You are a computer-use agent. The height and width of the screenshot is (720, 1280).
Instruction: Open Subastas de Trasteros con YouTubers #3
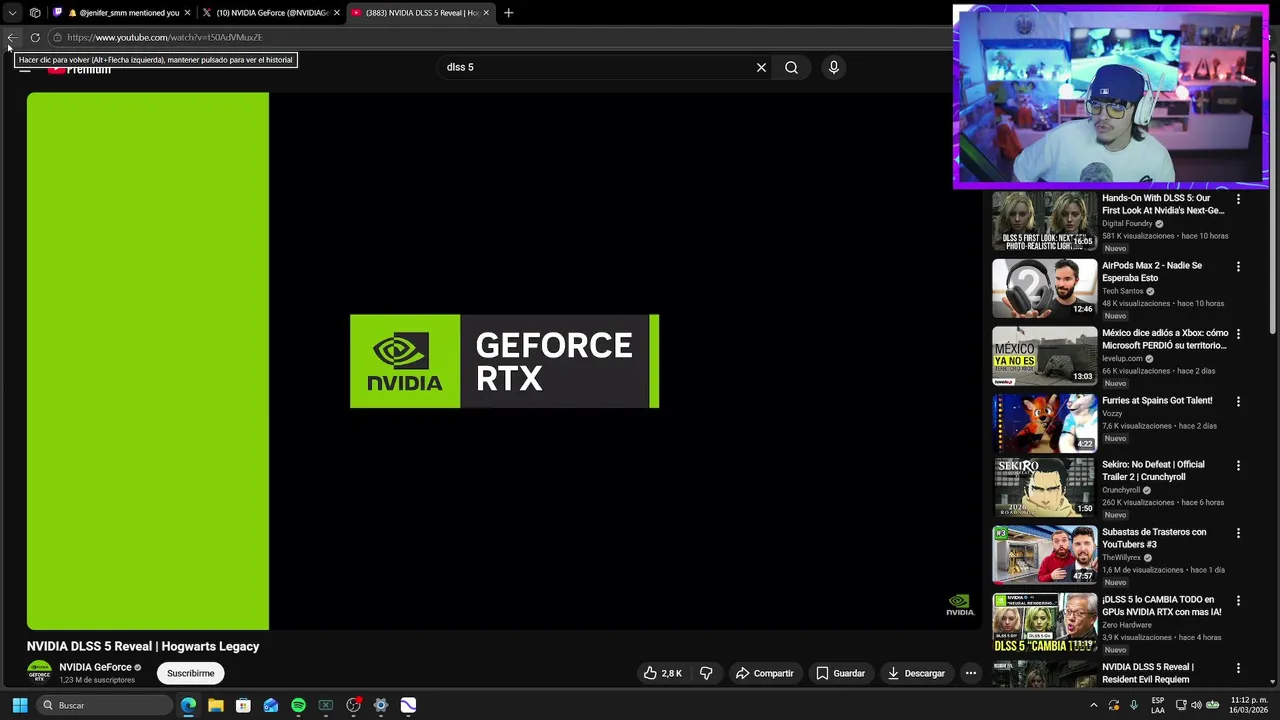point(1154,538)
